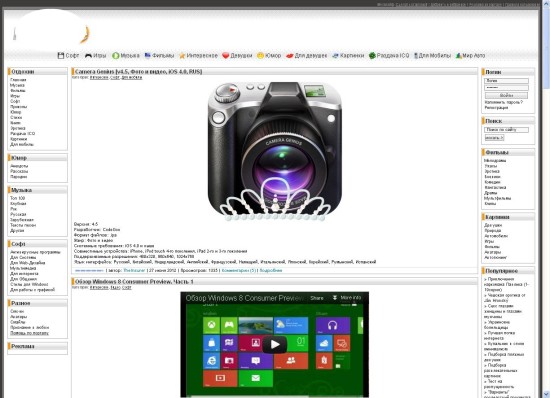Open Мультфильмы in the Фильмы panel
This screenshot has height=398, width=550.
pyautogui.click(x=497, y=198)
